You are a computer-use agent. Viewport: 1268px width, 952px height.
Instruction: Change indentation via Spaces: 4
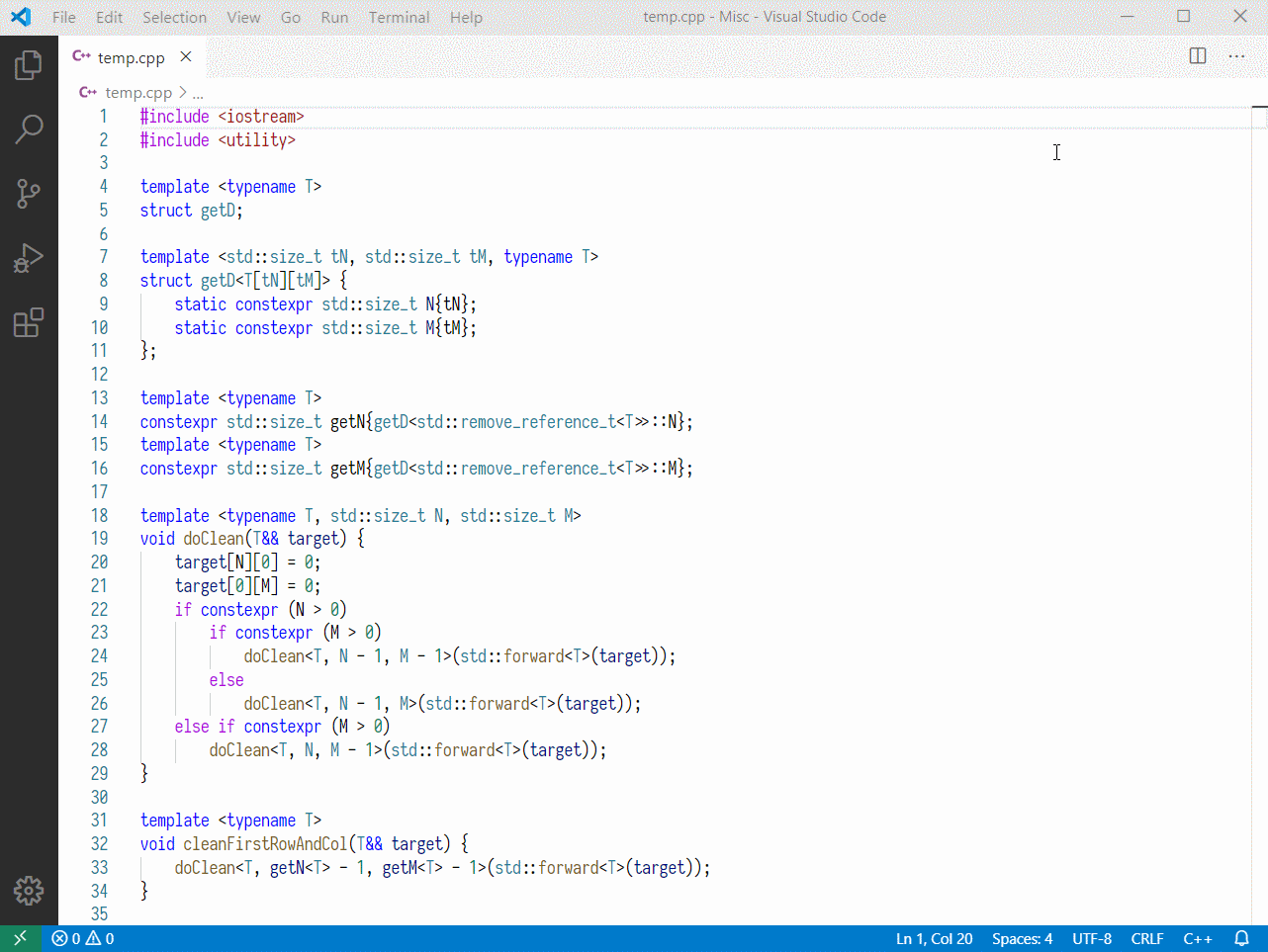[1022, 938]
